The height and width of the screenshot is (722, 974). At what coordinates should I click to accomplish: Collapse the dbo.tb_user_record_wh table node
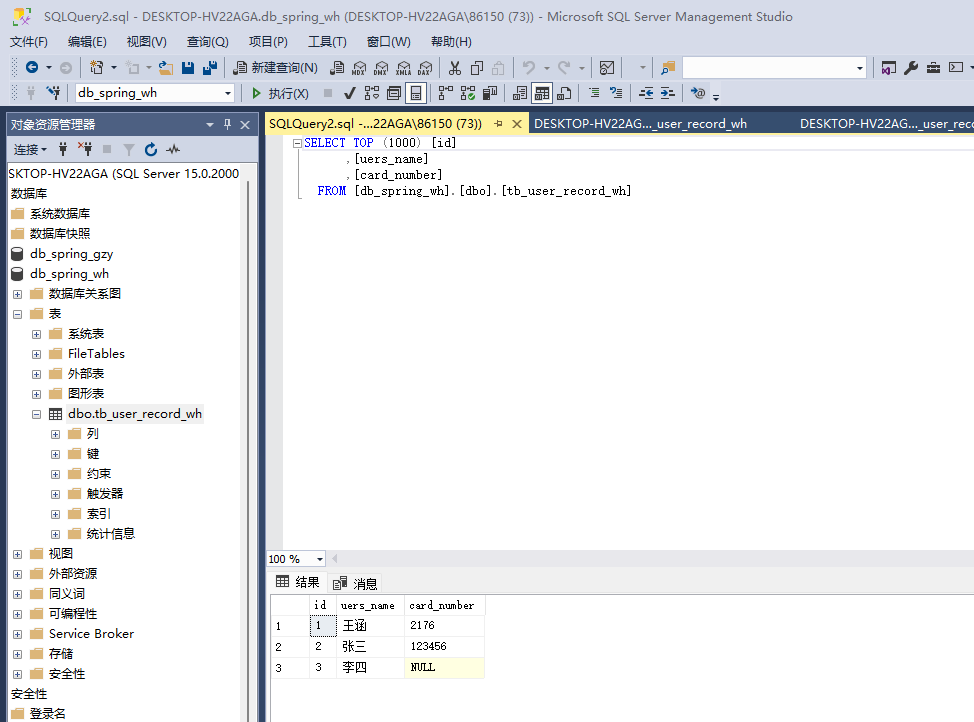click(x=37, y=414)
